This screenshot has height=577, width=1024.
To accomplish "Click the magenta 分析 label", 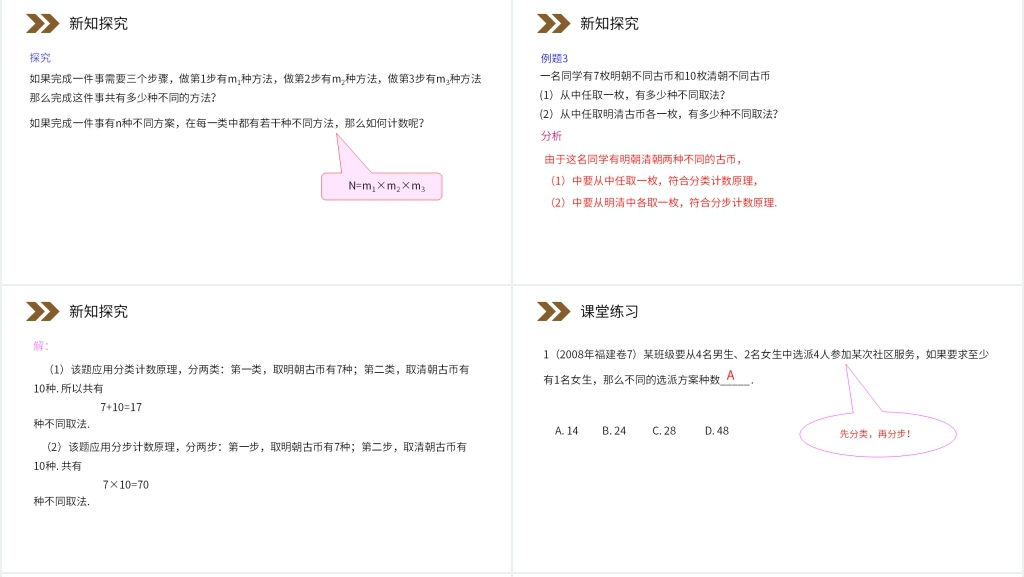I will (x=551, y=136).
